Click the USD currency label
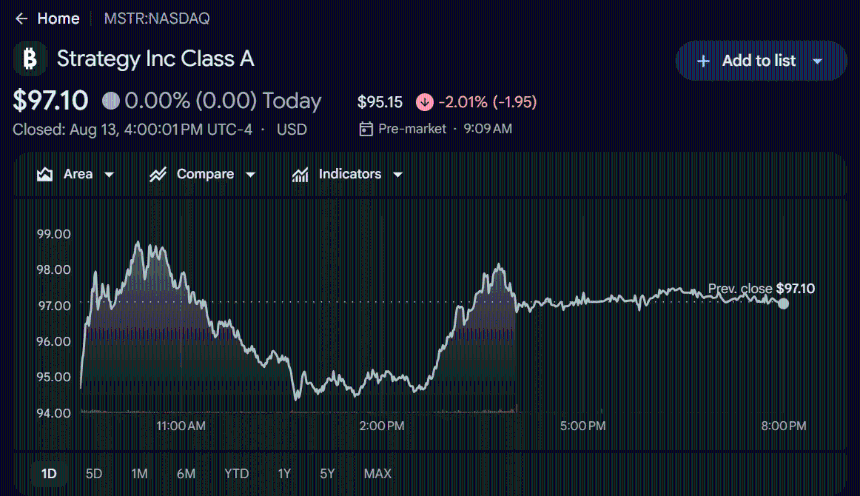The height and width of the screenshot is (496, 860). point(292,130)
